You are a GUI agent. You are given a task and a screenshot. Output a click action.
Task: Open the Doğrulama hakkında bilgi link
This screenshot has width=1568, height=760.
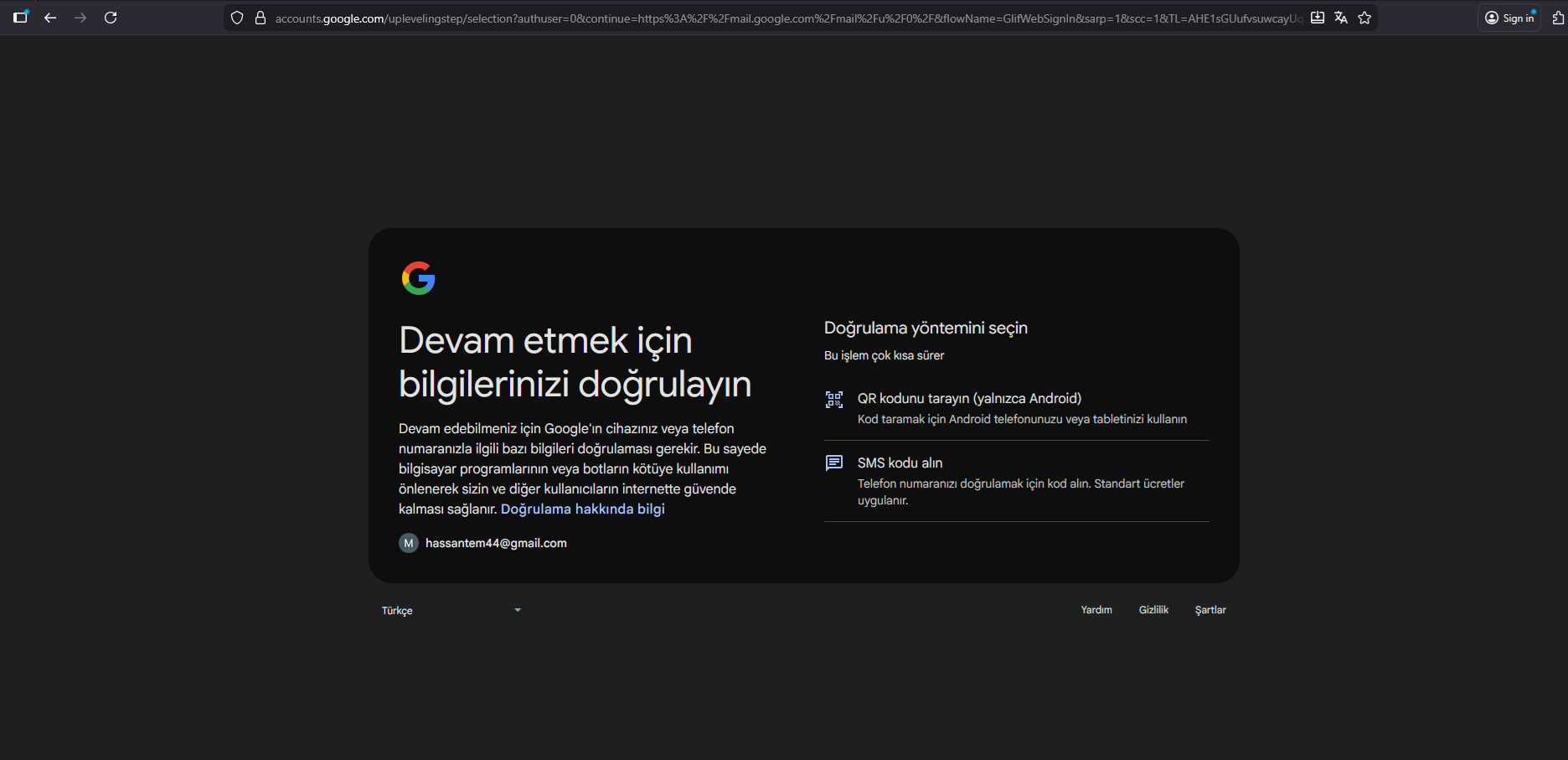(x=583, y=509)
